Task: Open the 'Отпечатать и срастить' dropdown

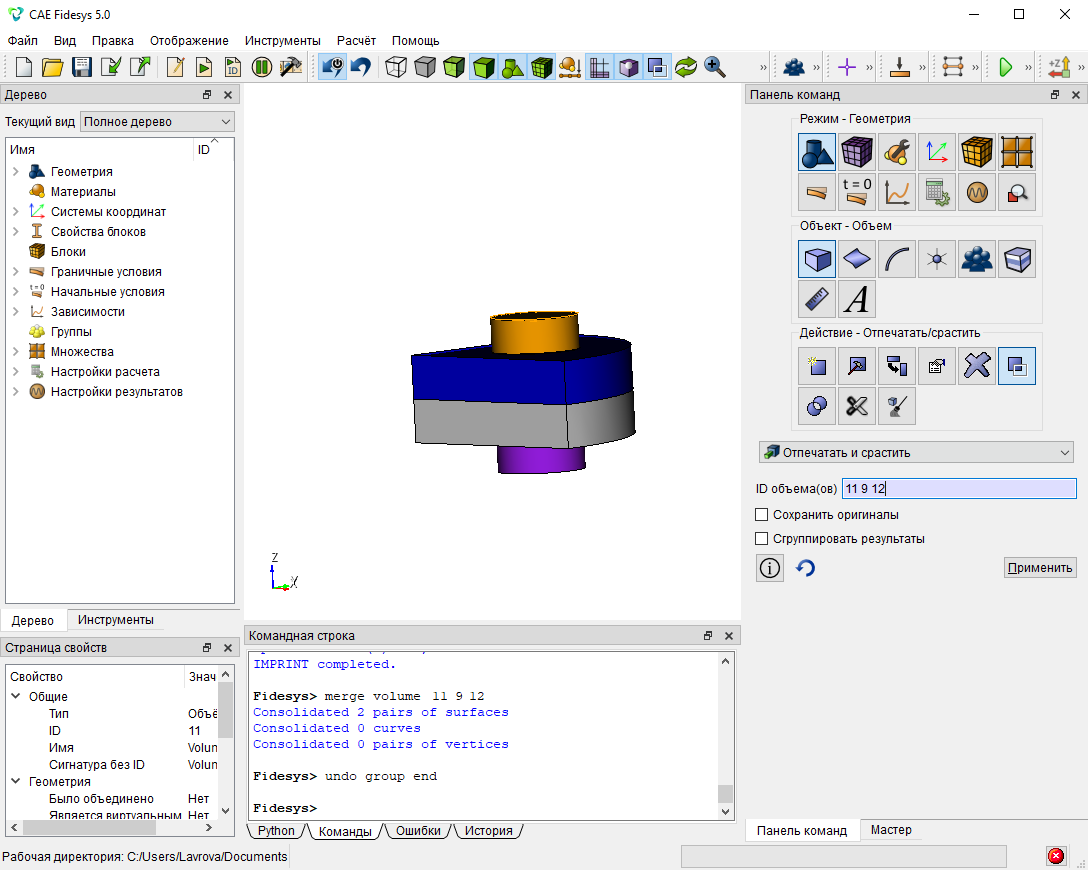Action: (x=916, y=452)
